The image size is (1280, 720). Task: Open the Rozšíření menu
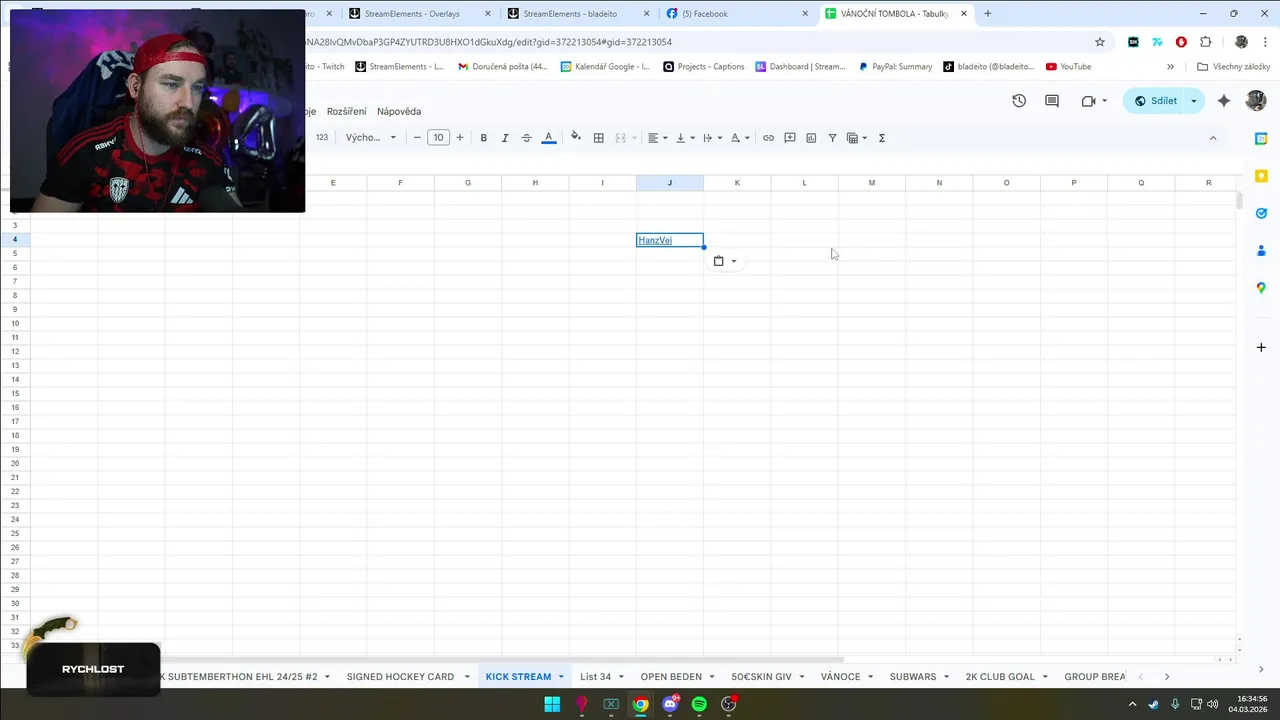click(x=346, y=111)
